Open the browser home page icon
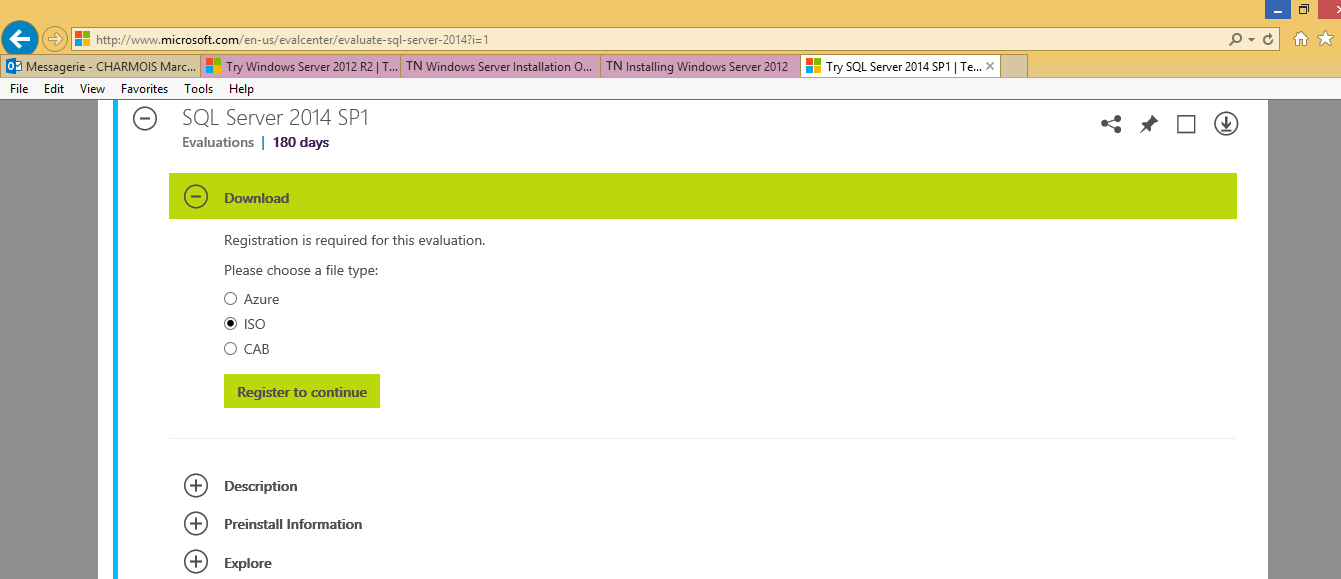1341x579 pixels. click(x=1301, y=39)
